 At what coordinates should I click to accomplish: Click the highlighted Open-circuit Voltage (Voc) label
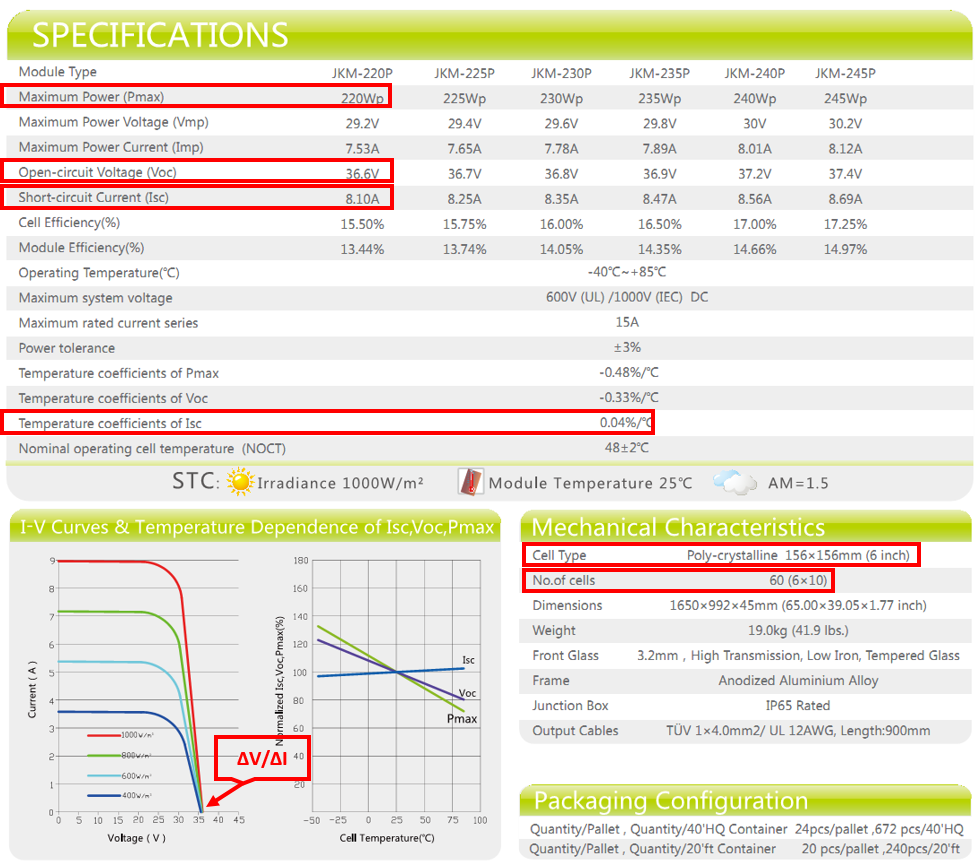[97, 172]
